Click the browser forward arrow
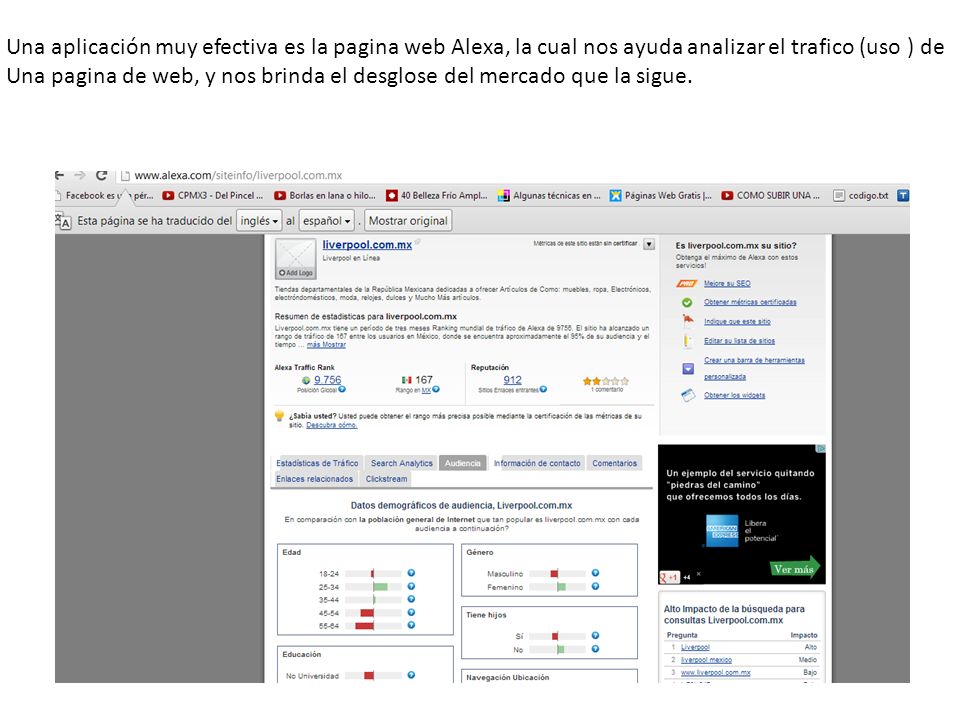The width and height of the screenshot is (960, 720). [80, 175]
